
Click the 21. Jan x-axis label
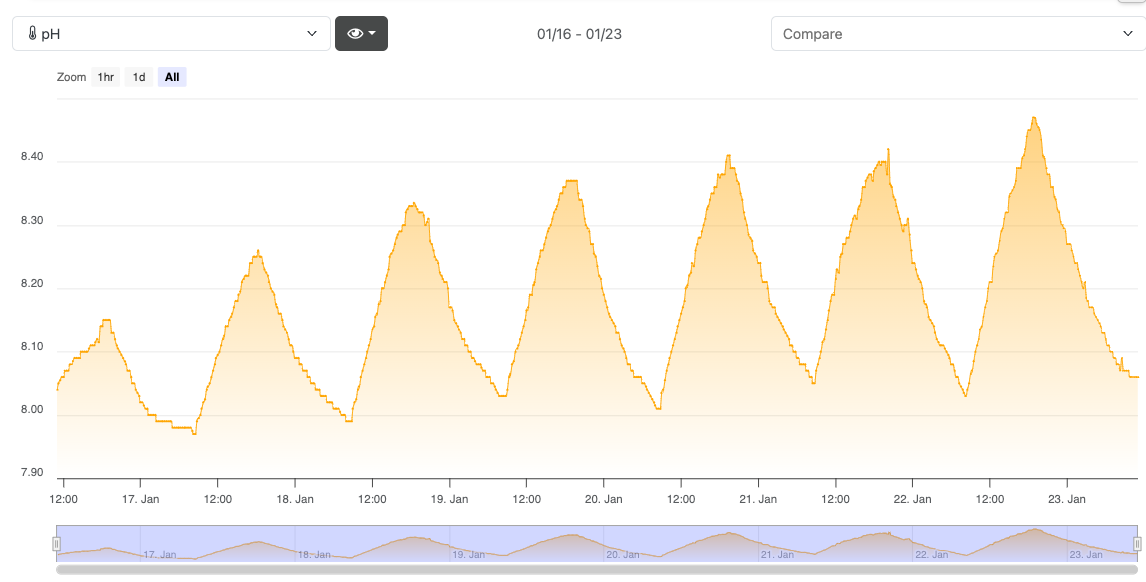(759, 499)
